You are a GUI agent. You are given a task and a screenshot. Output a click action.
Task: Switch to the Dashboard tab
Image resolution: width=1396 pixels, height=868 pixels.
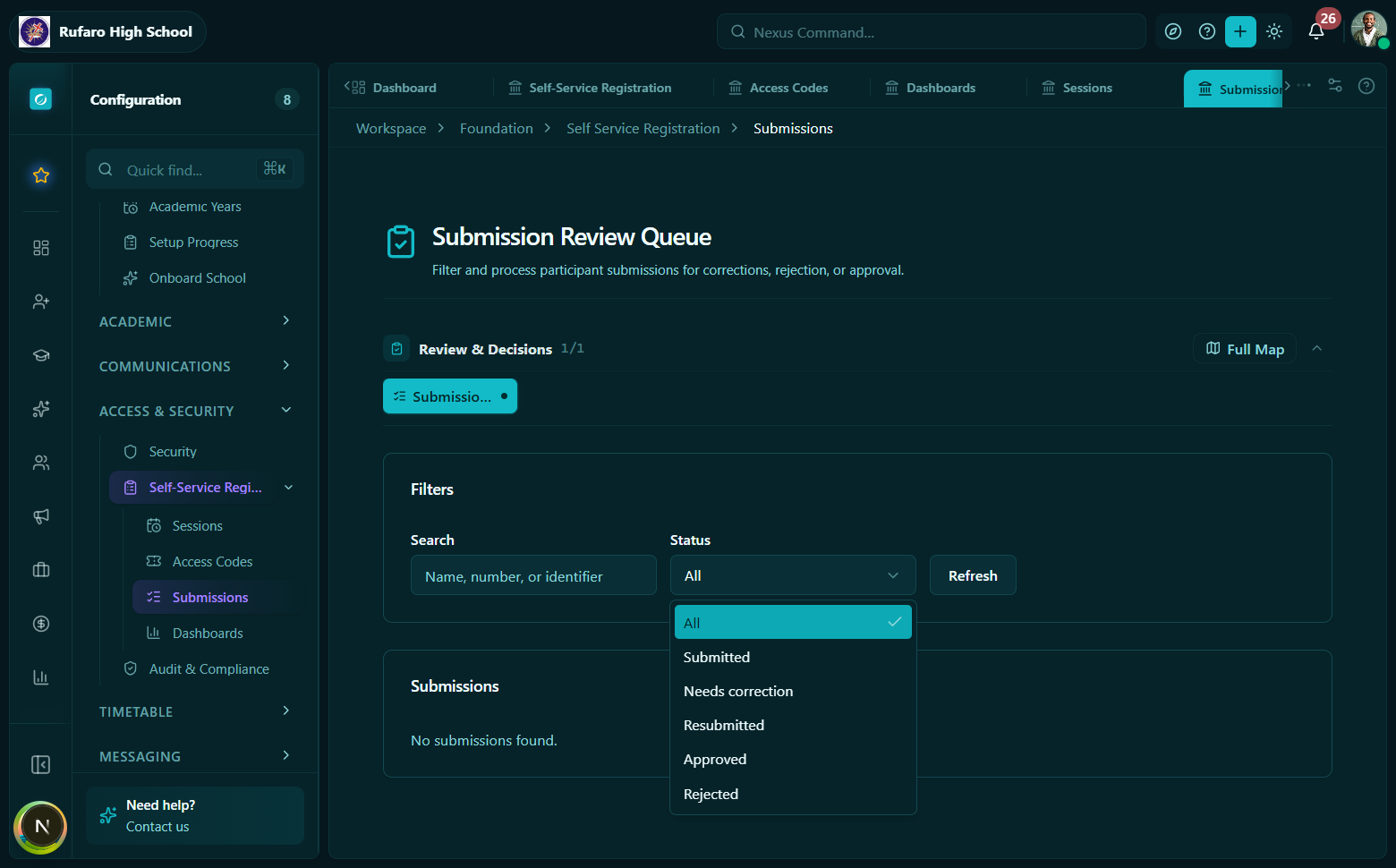tap(396, 88)
